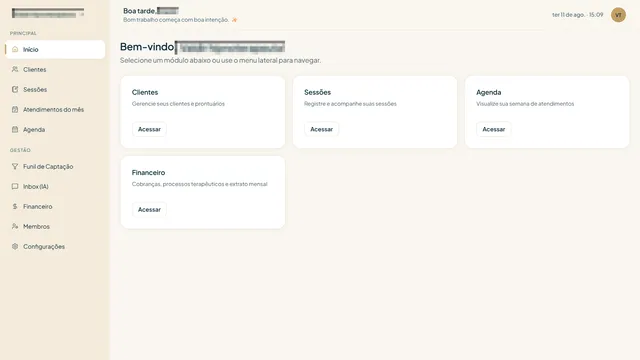Click the 'Boa tarde' greeting

click(140, 11)
